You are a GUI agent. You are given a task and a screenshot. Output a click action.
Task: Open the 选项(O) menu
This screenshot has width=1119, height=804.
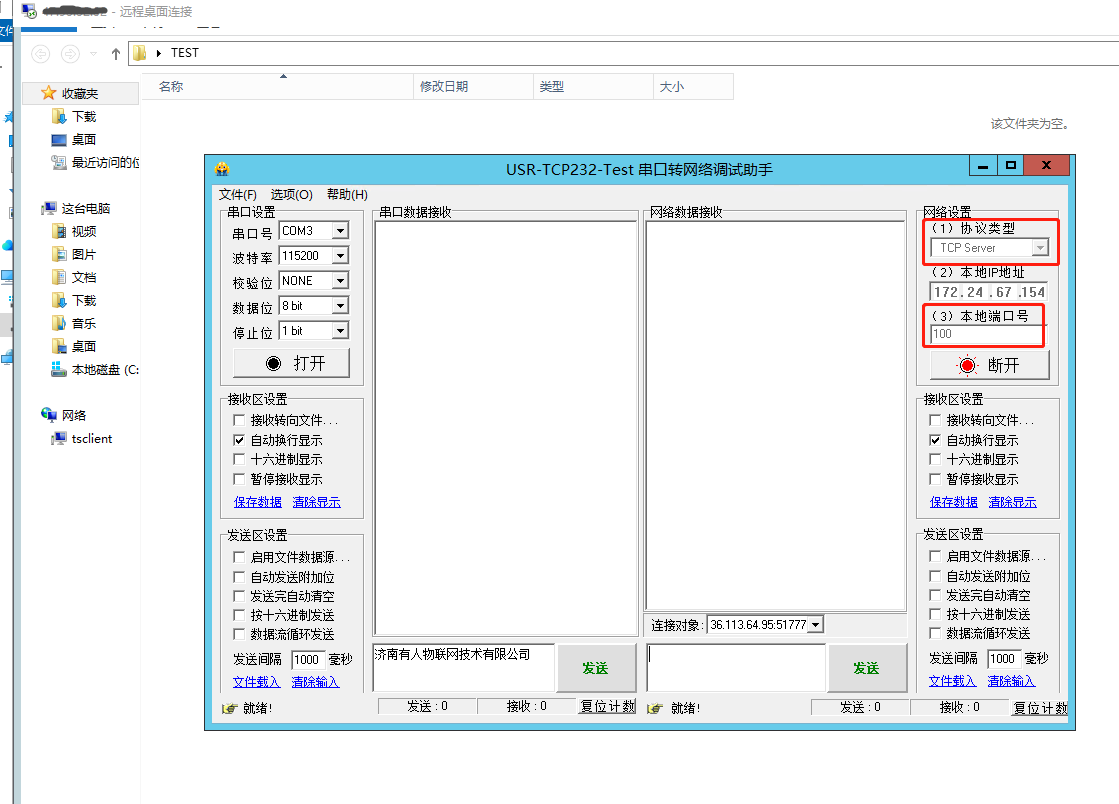point(291,194)
